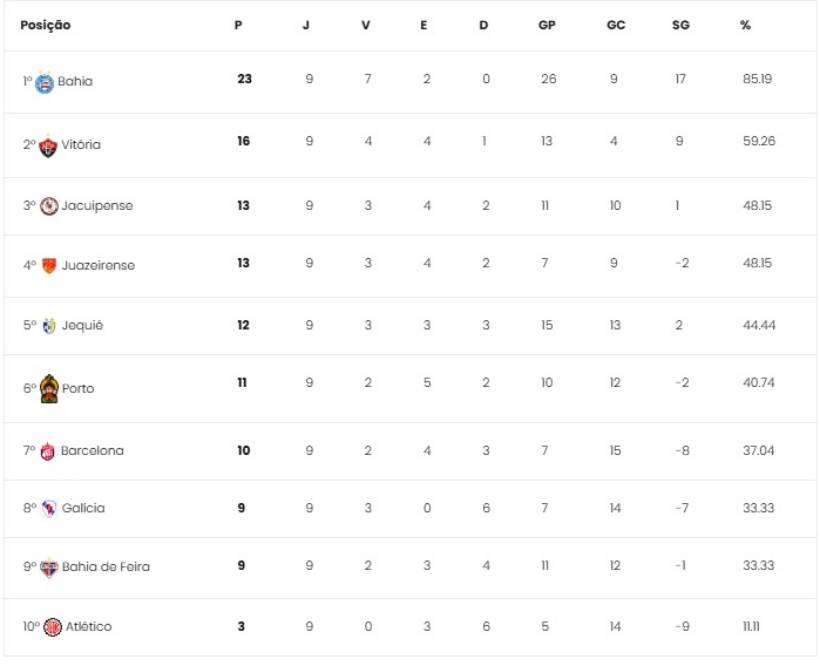Viewport: 820px width, 666px height.
Task: Select the Jacuipense team name
Action: coord(97,206)
